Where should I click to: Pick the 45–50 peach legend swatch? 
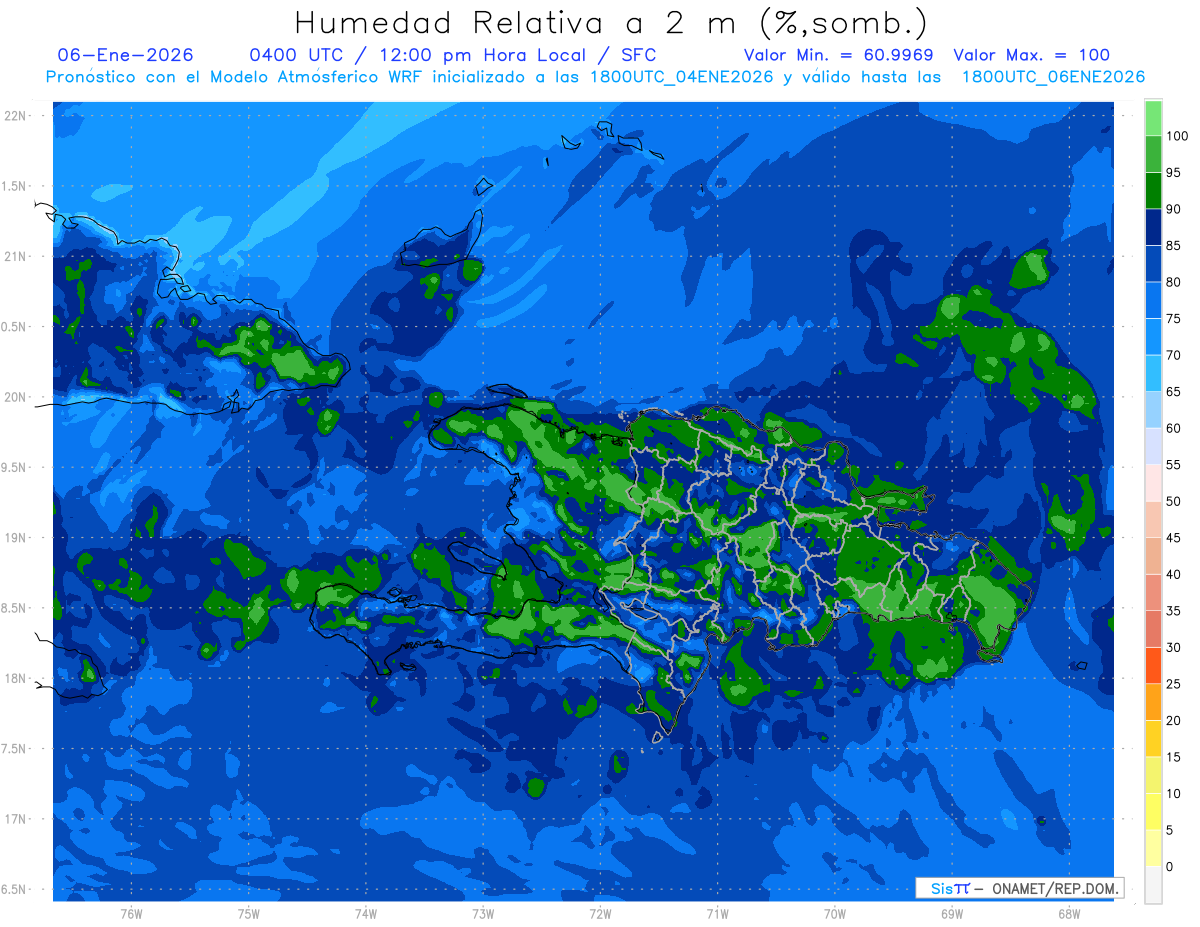pyautogui.click(x=1153, y=519)
